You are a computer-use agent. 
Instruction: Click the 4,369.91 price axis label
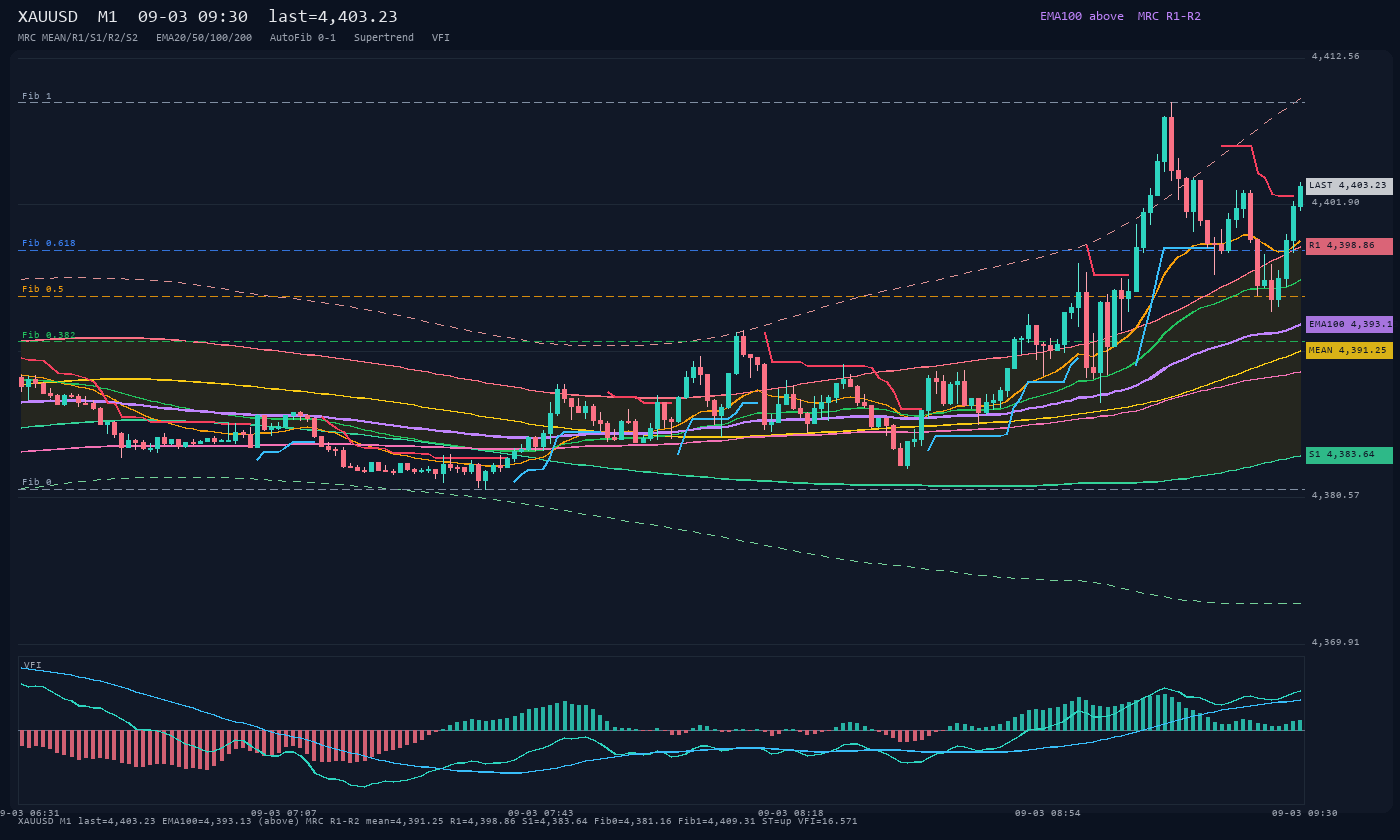tap(1336, 642)
